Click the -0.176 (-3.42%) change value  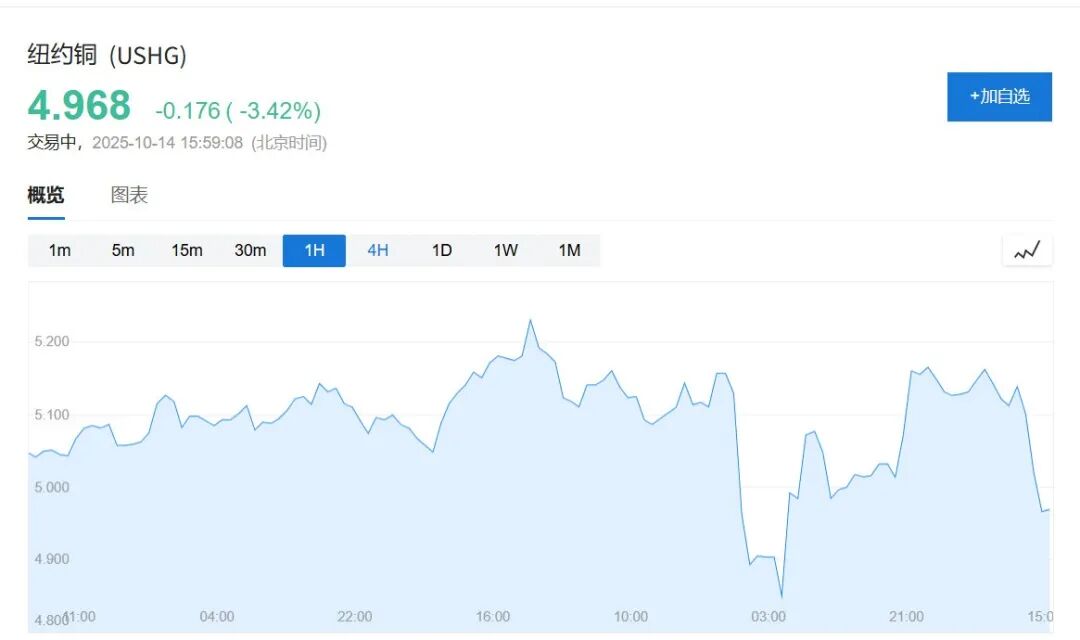(238, 110)
